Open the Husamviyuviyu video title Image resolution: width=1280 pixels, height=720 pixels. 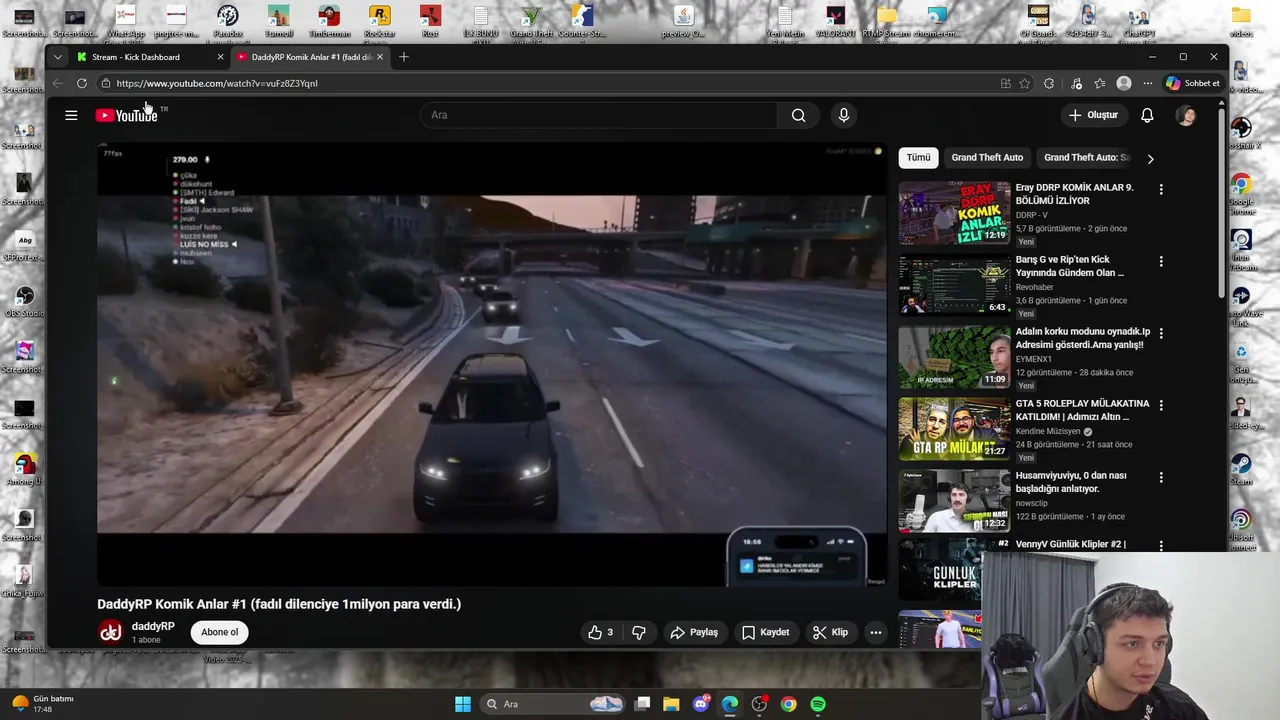1071,482
